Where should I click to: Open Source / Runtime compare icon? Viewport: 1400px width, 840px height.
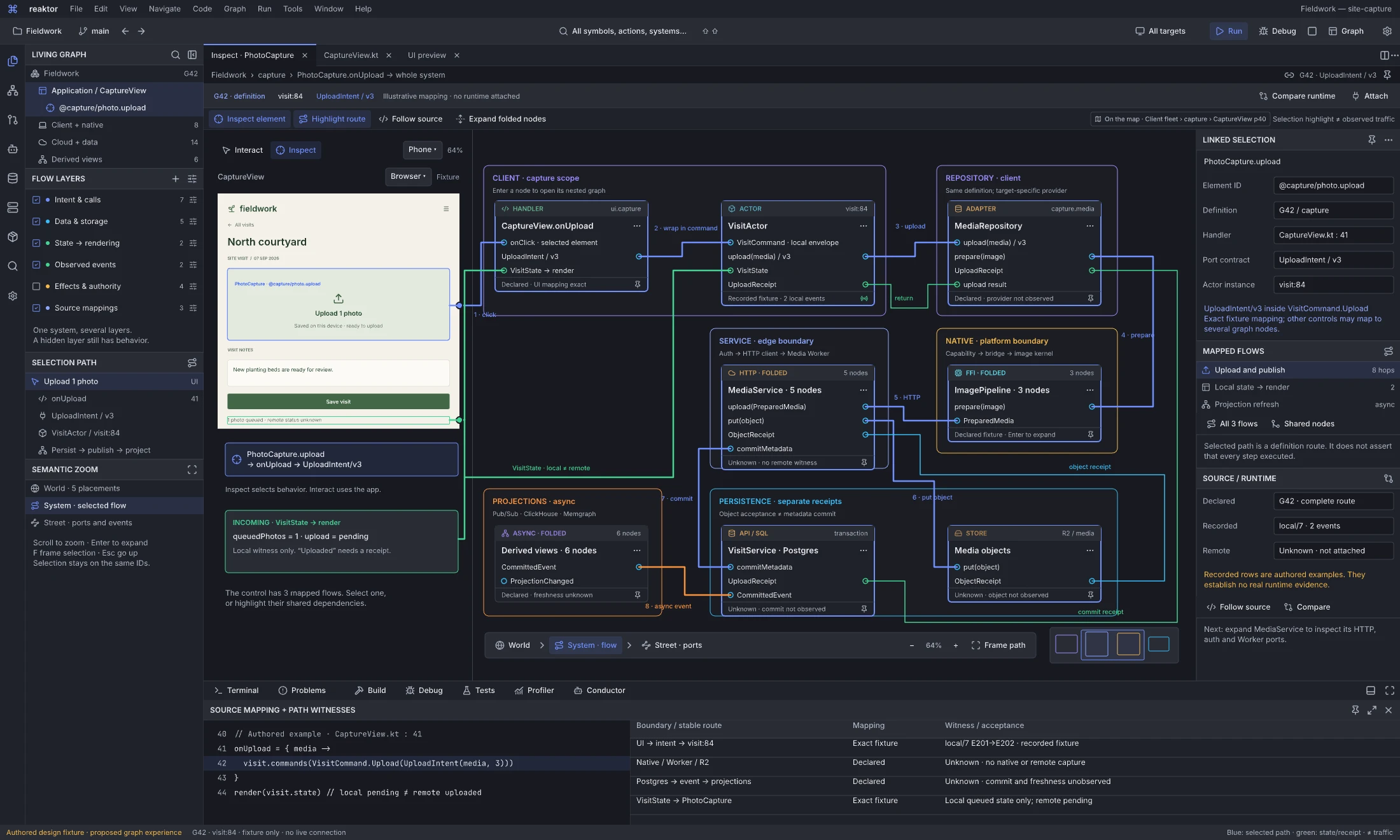pos(1389,479)
